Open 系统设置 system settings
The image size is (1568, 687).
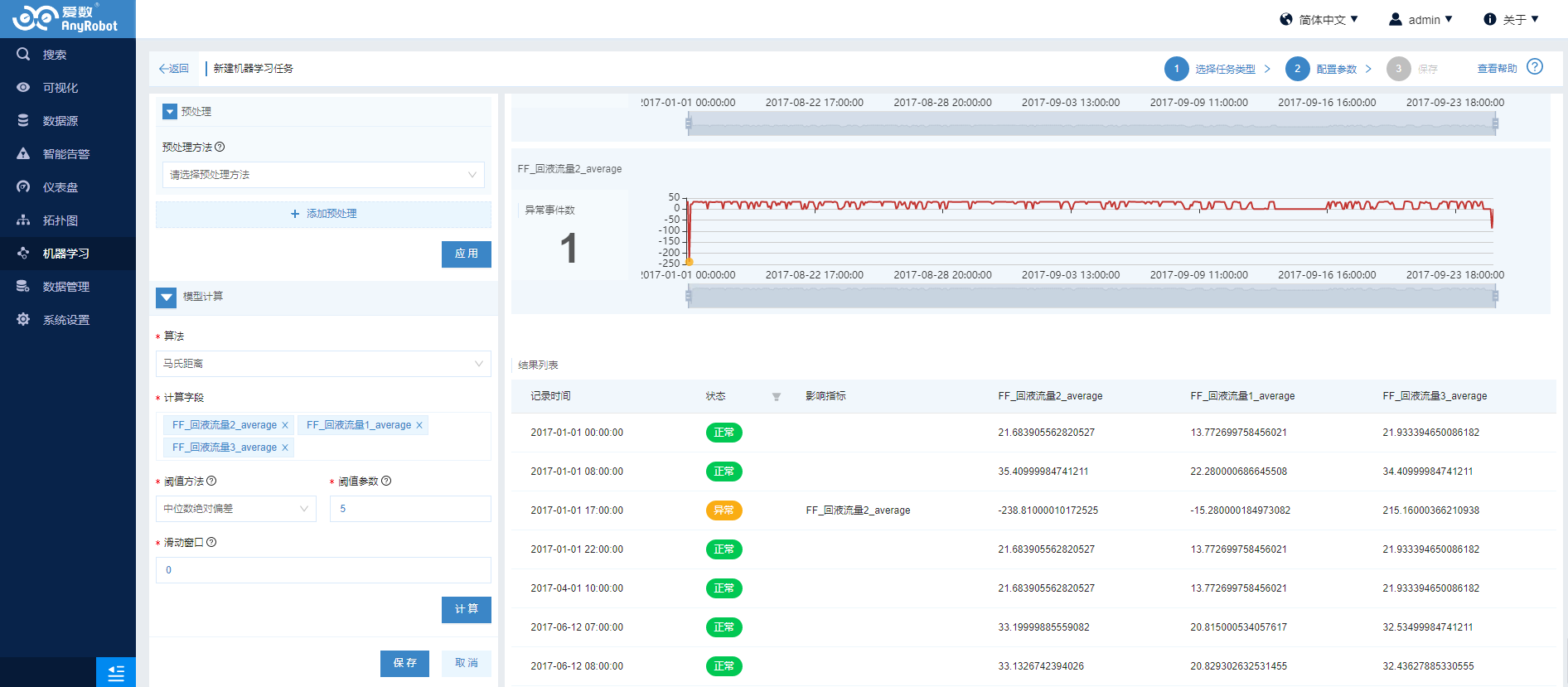(x=67, y=320)
